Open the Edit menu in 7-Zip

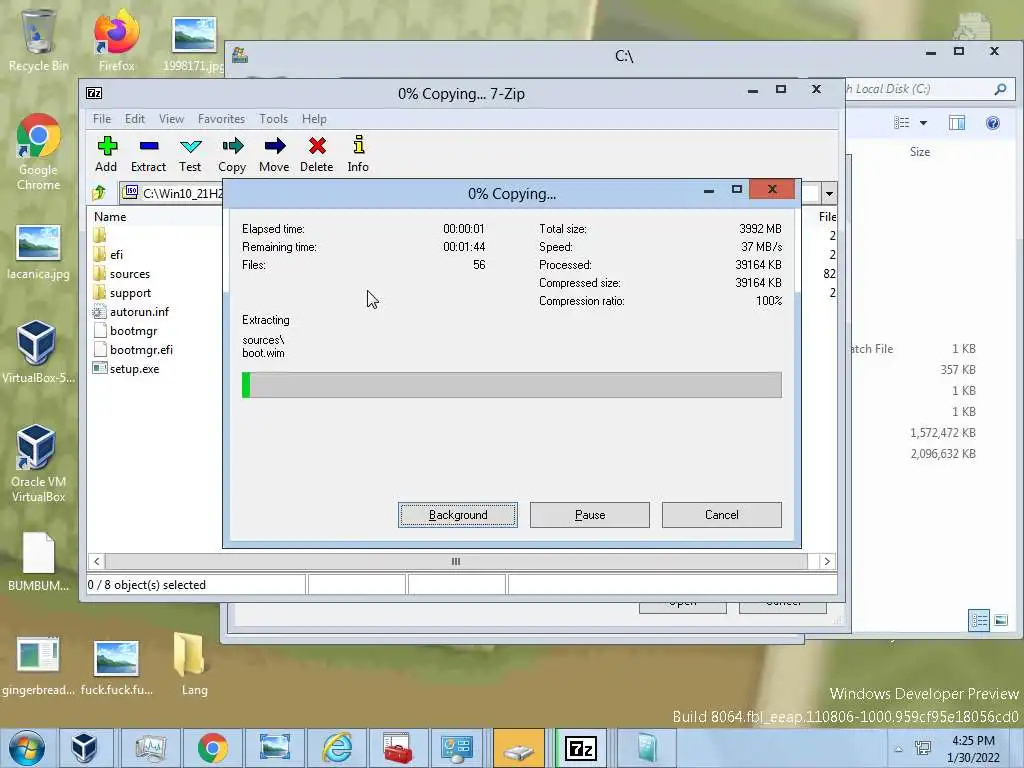click(135, 119)
